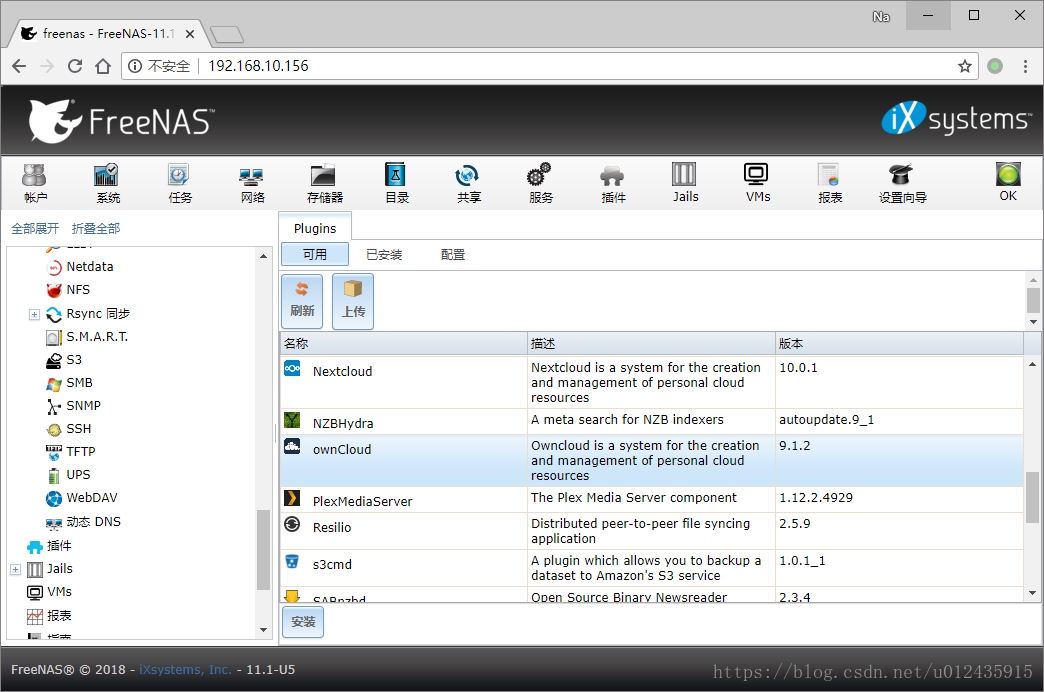
Task: Open the VMs toolbar icon
Action: pos(757,182)
